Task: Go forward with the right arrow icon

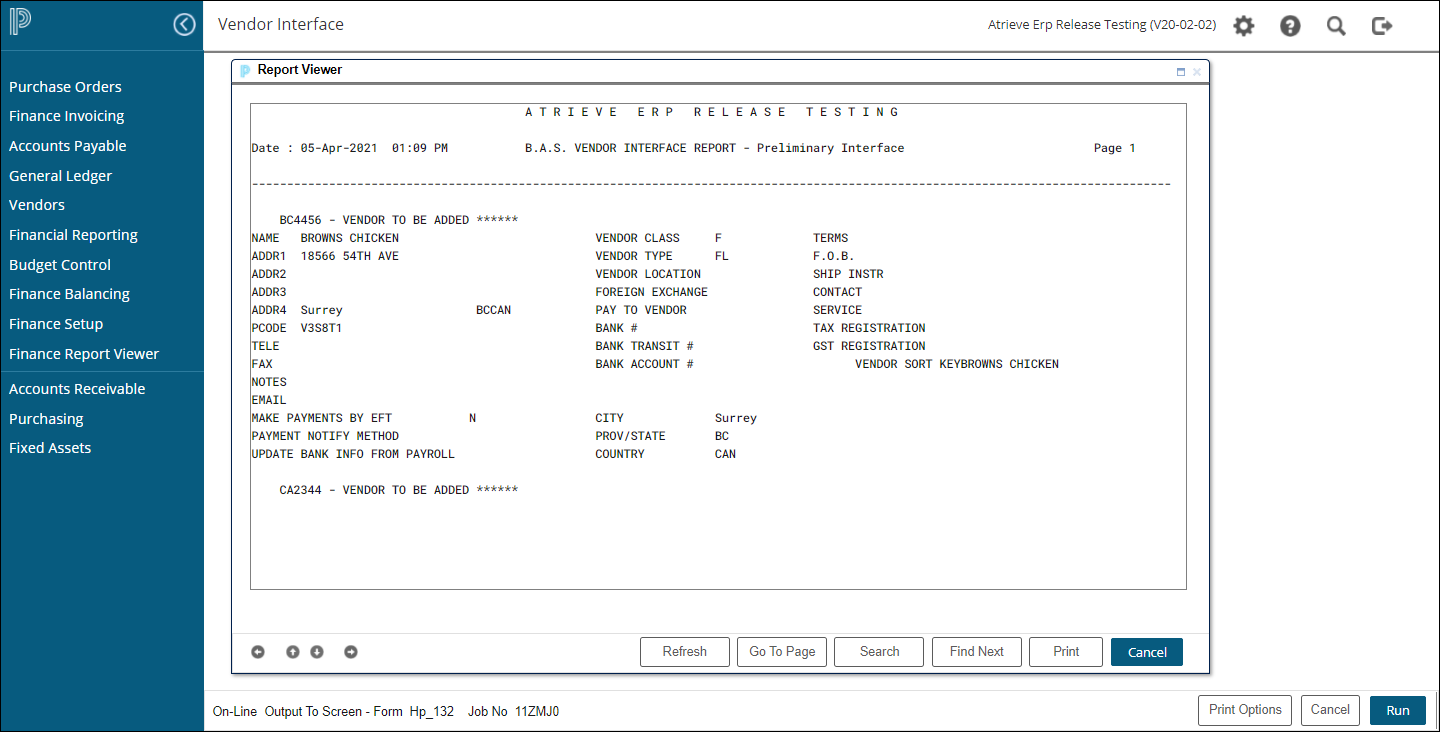Action: tap(351, 652)
